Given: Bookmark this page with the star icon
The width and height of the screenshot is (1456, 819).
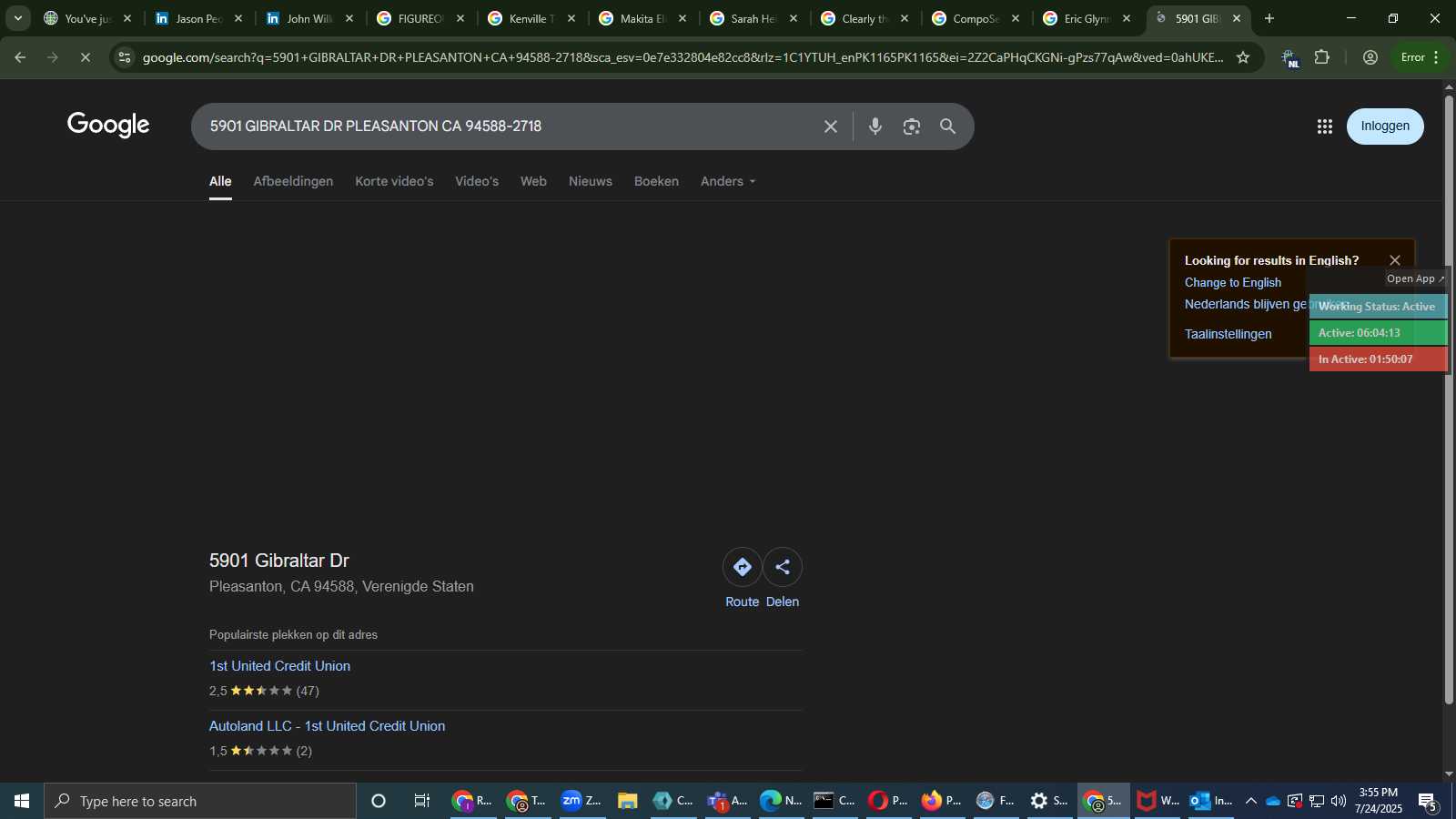Looking at the screenshot, I should (1243, 57).
